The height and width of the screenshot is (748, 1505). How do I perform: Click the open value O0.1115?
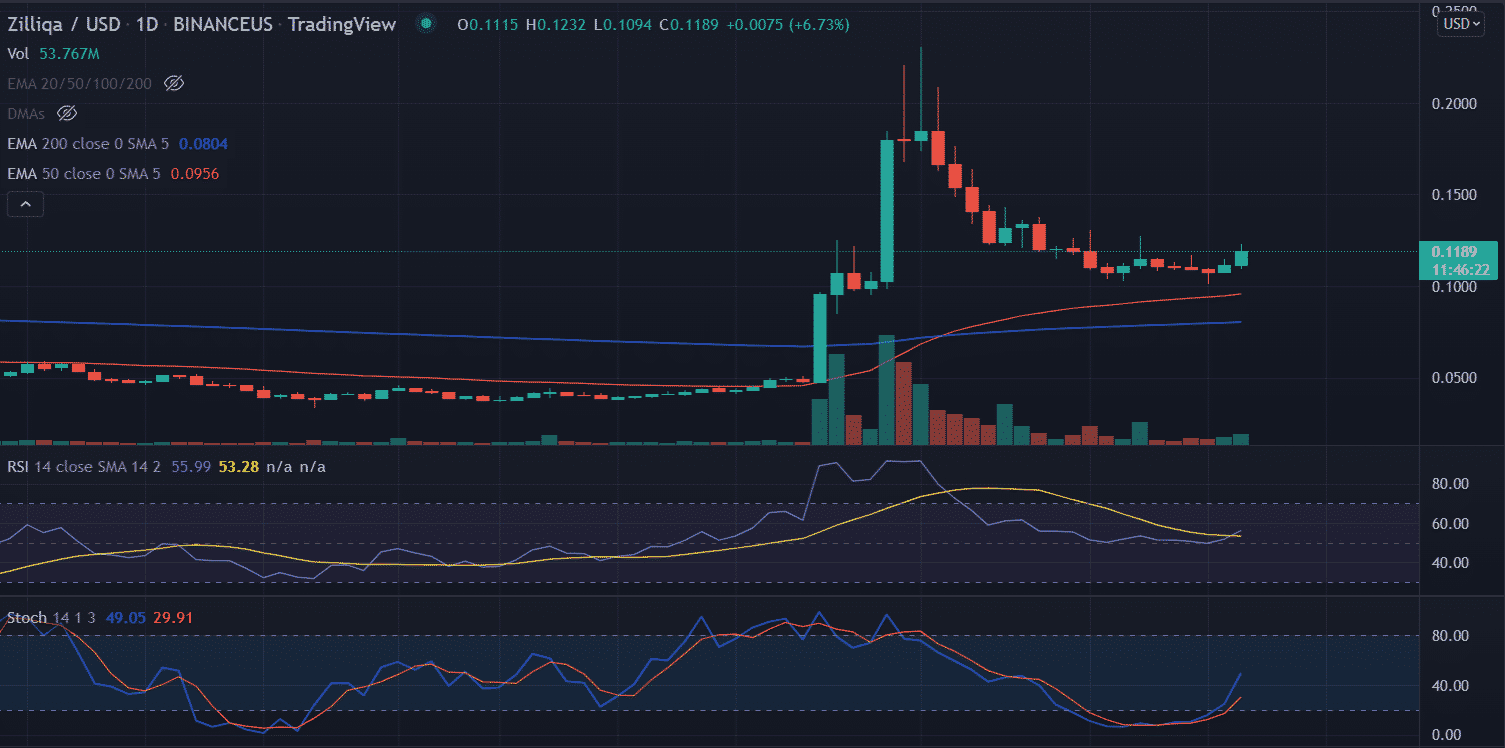[489, 24]
